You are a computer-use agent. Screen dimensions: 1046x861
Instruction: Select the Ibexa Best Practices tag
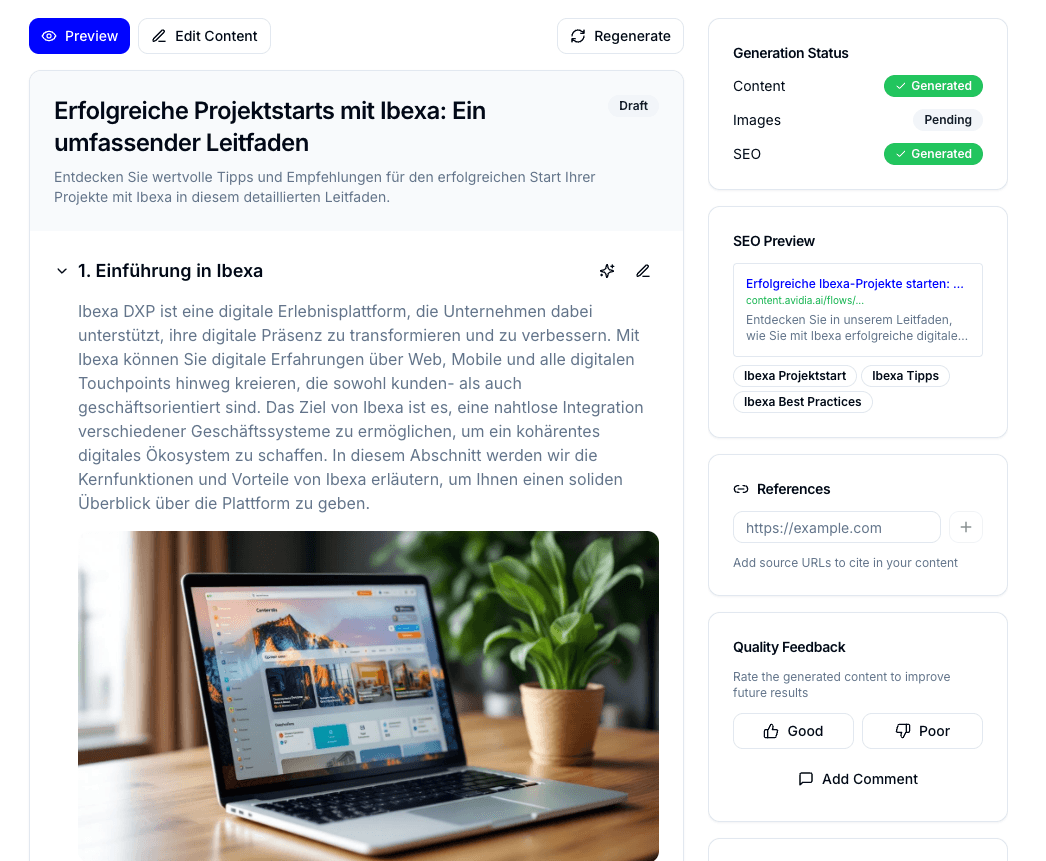[803, 401]
